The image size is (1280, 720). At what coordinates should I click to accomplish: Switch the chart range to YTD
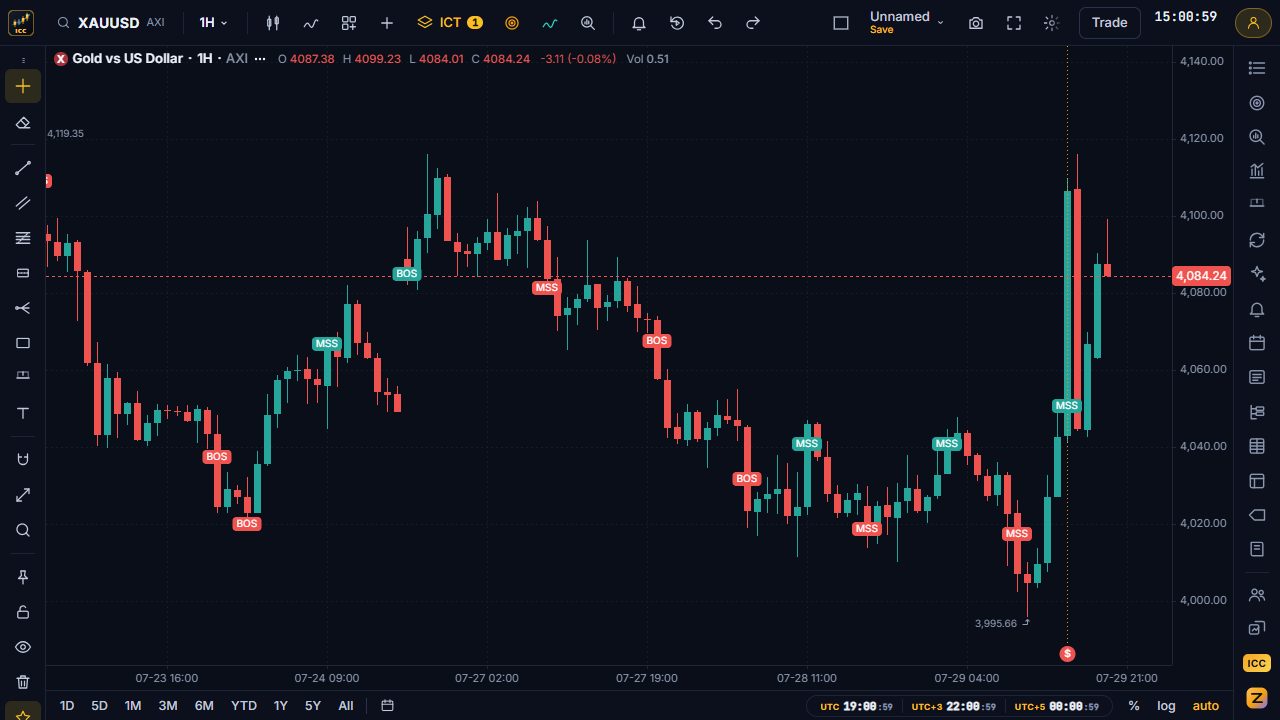point(244,705)
